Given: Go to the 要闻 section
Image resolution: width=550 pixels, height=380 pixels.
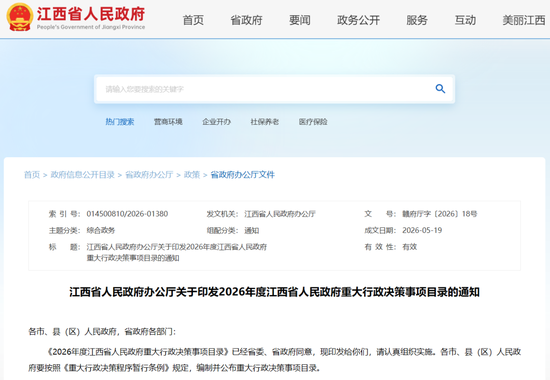Looking at the screenshot, I should pyautogui.click(x=300, y=20).
